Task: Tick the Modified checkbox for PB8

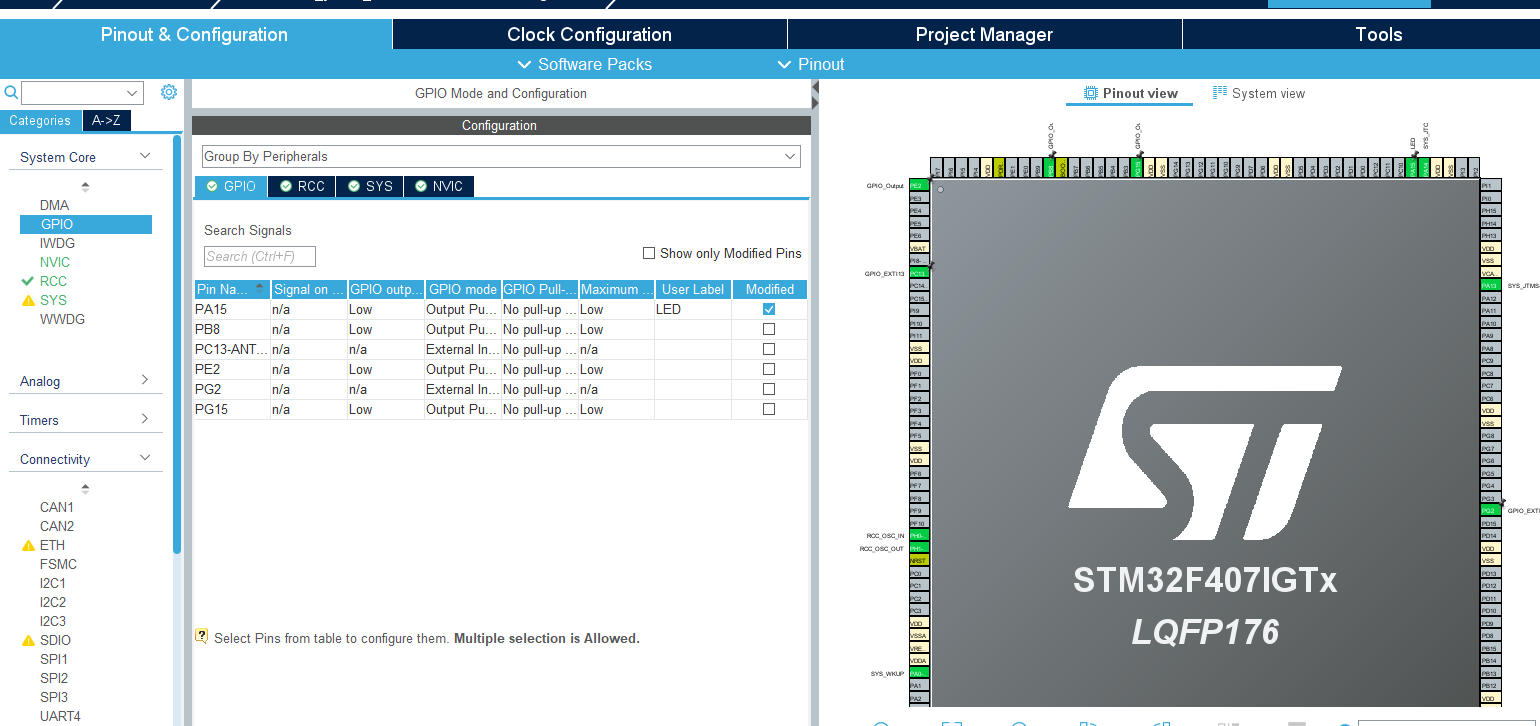Action: tap(769, 329)
